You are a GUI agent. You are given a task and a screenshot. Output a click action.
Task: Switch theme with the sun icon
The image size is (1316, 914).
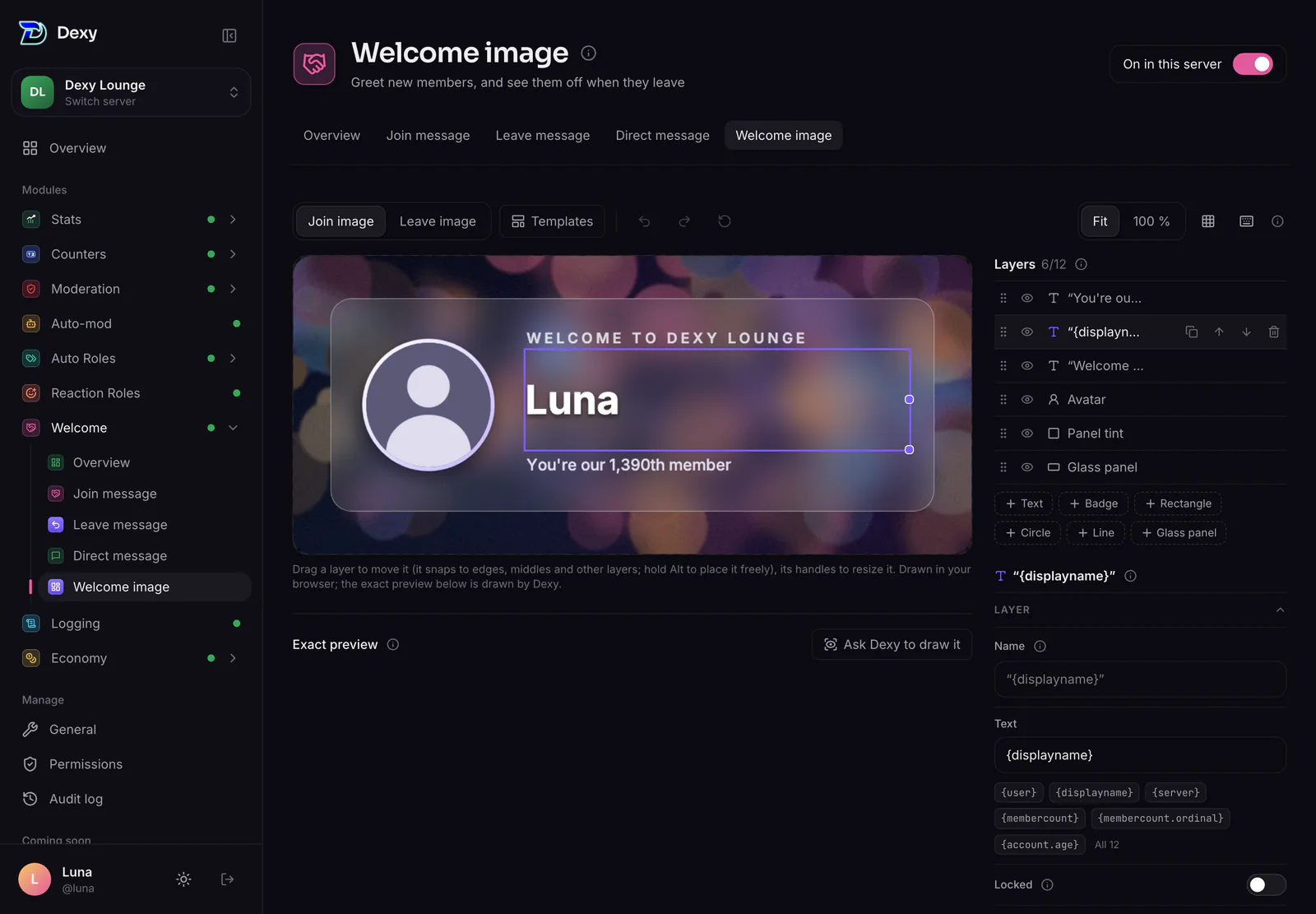click(183, 879)
